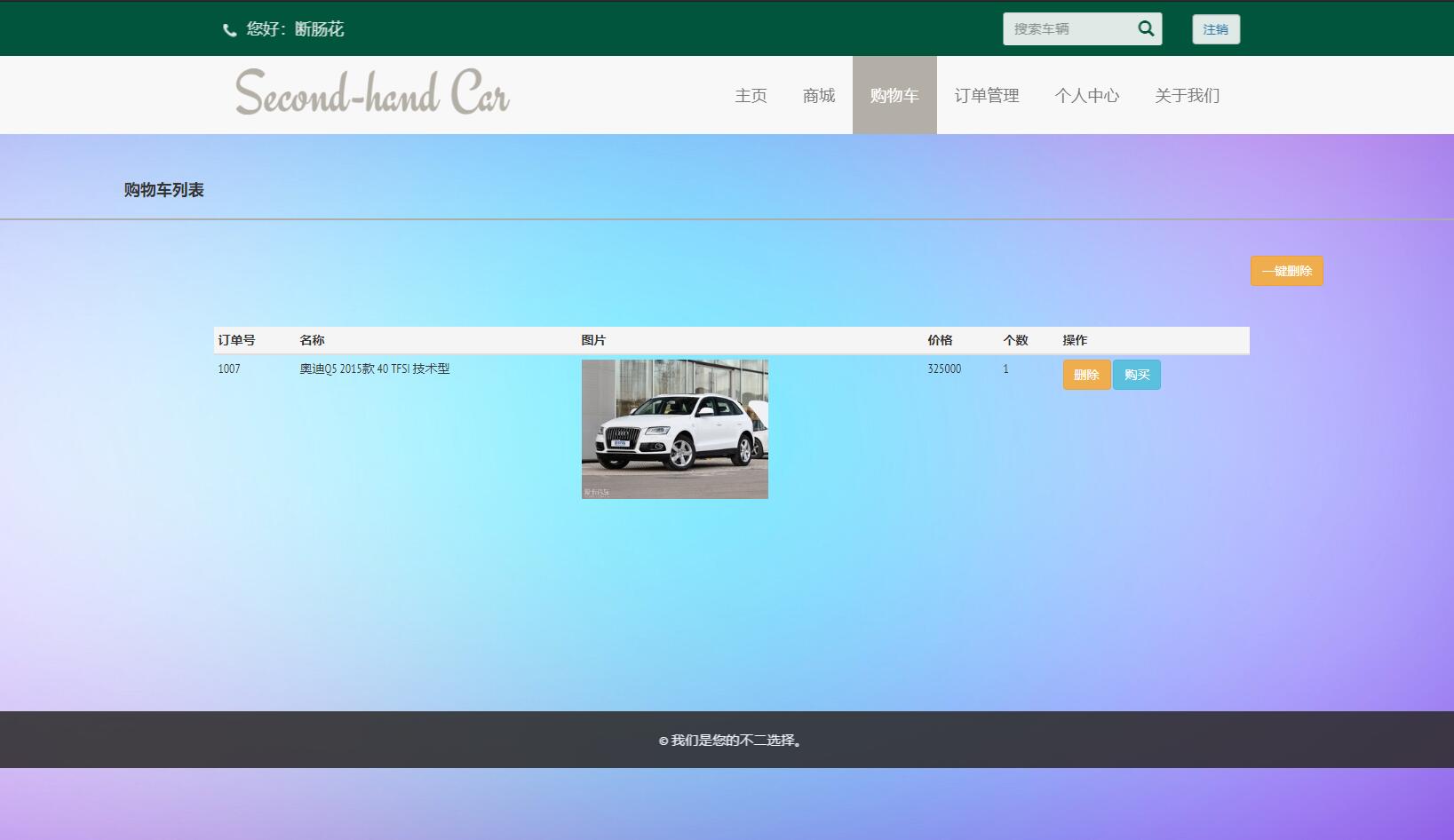
Task: Click the 订单号 column header
Action: pos(235,340)
